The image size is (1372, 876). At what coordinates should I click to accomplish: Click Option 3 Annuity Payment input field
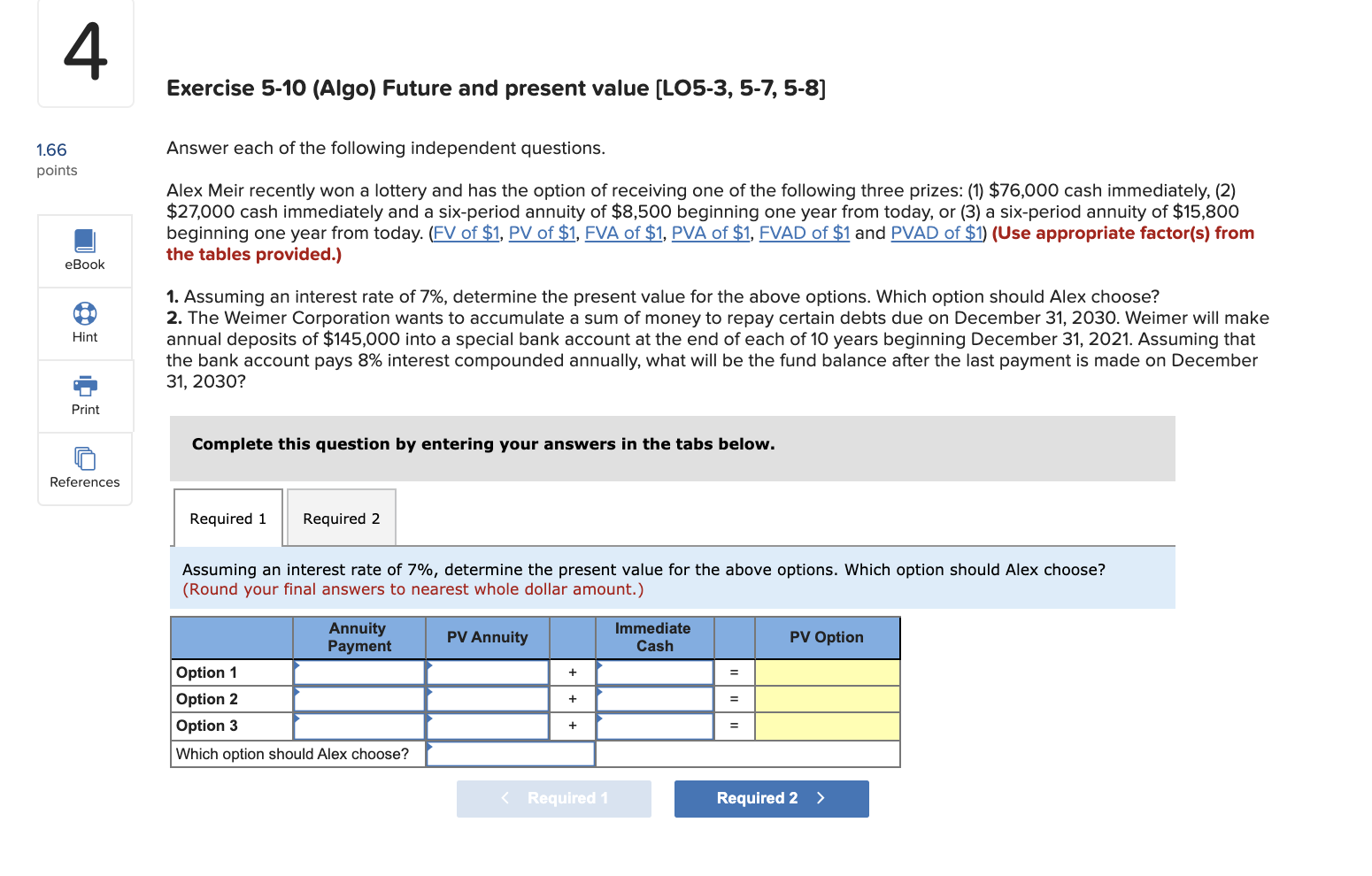click(x=358, y=726)
